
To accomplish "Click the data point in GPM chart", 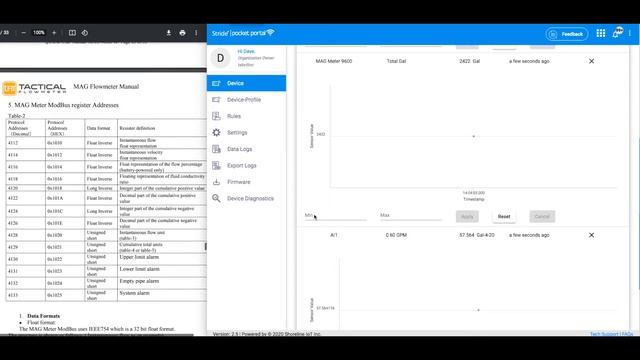I will click(x=478, y=310).
